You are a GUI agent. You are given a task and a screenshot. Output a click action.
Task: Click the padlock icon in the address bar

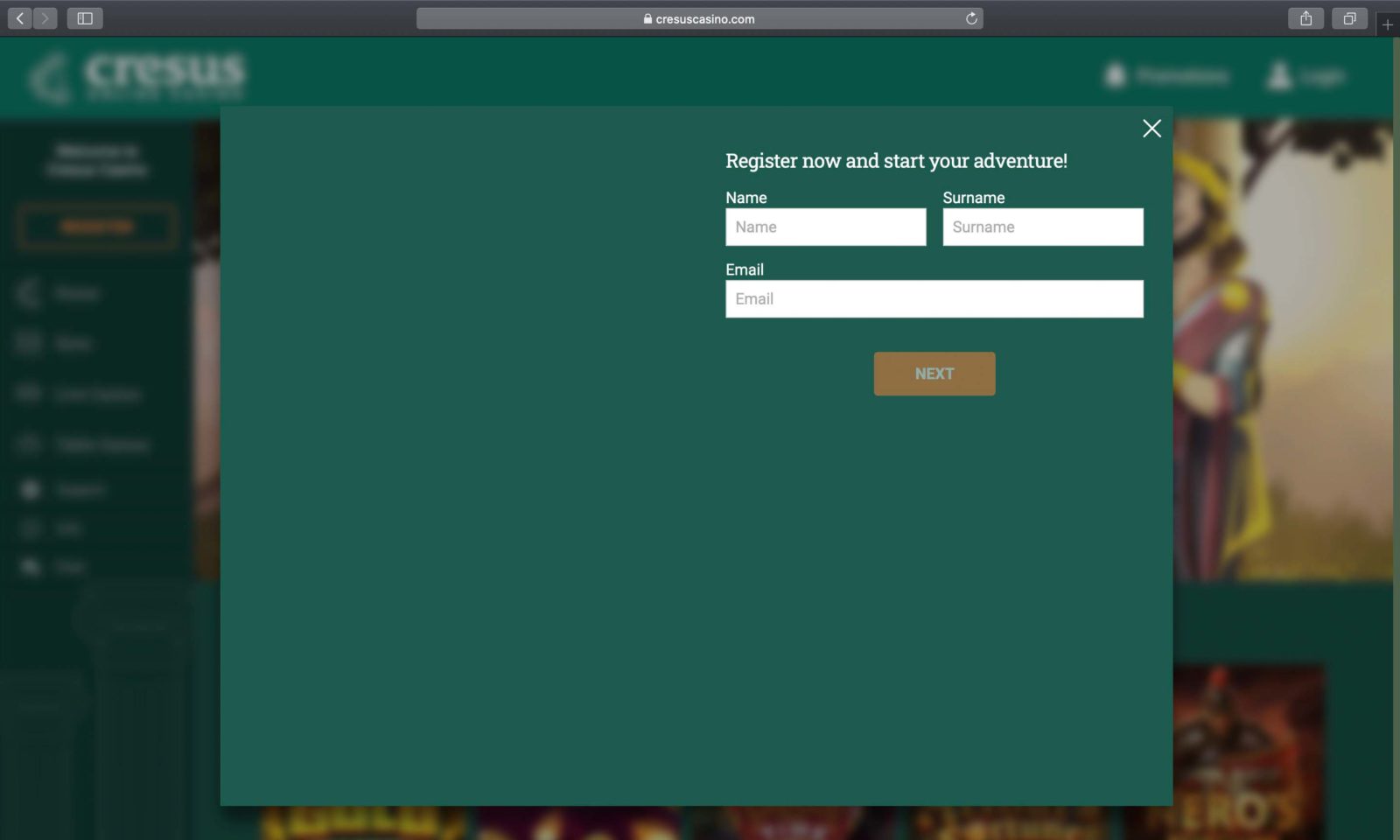coord(647,18)
